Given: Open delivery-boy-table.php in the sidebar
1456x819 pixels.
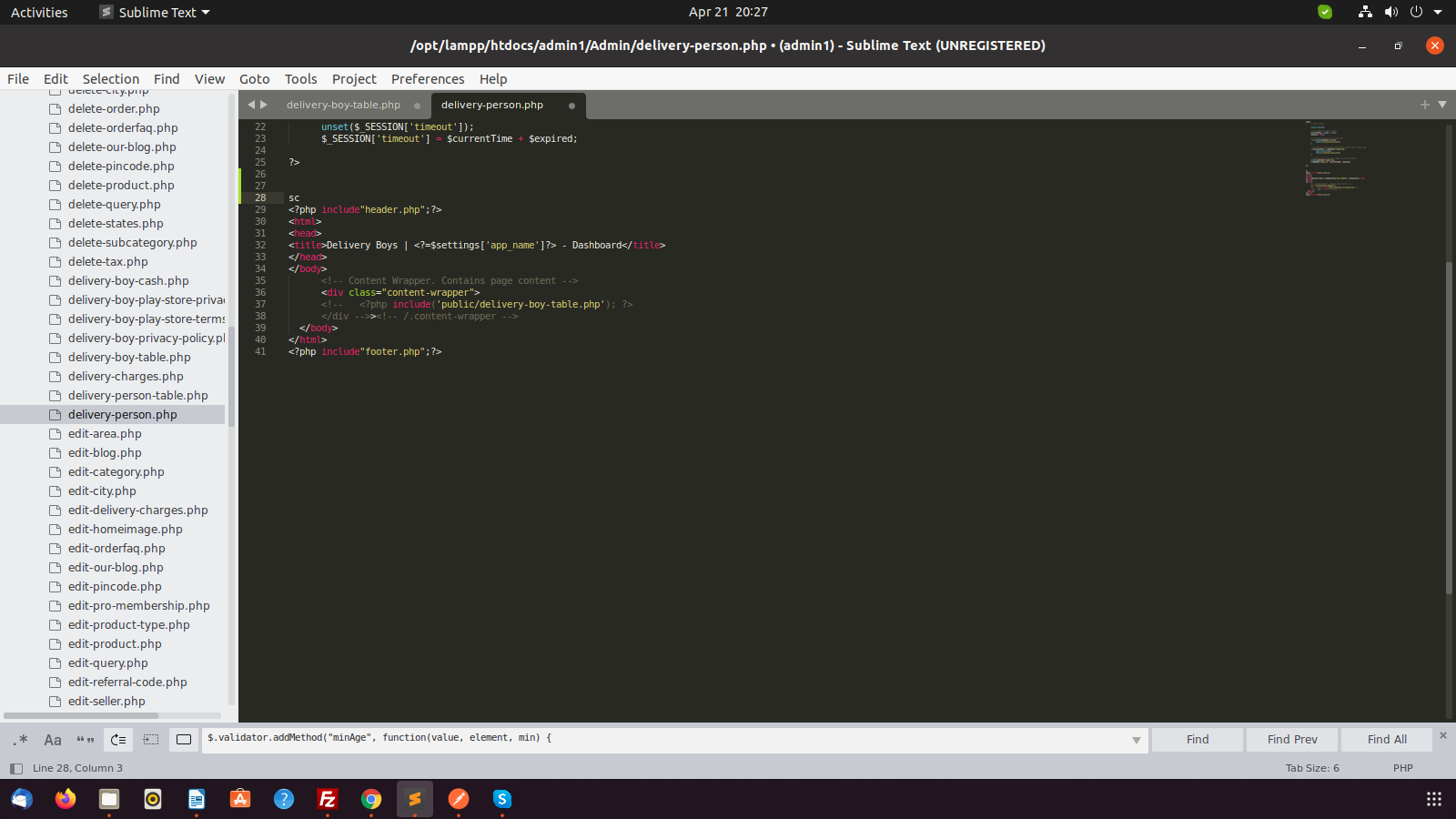Looking at the screenshot, I should point(129,357).
